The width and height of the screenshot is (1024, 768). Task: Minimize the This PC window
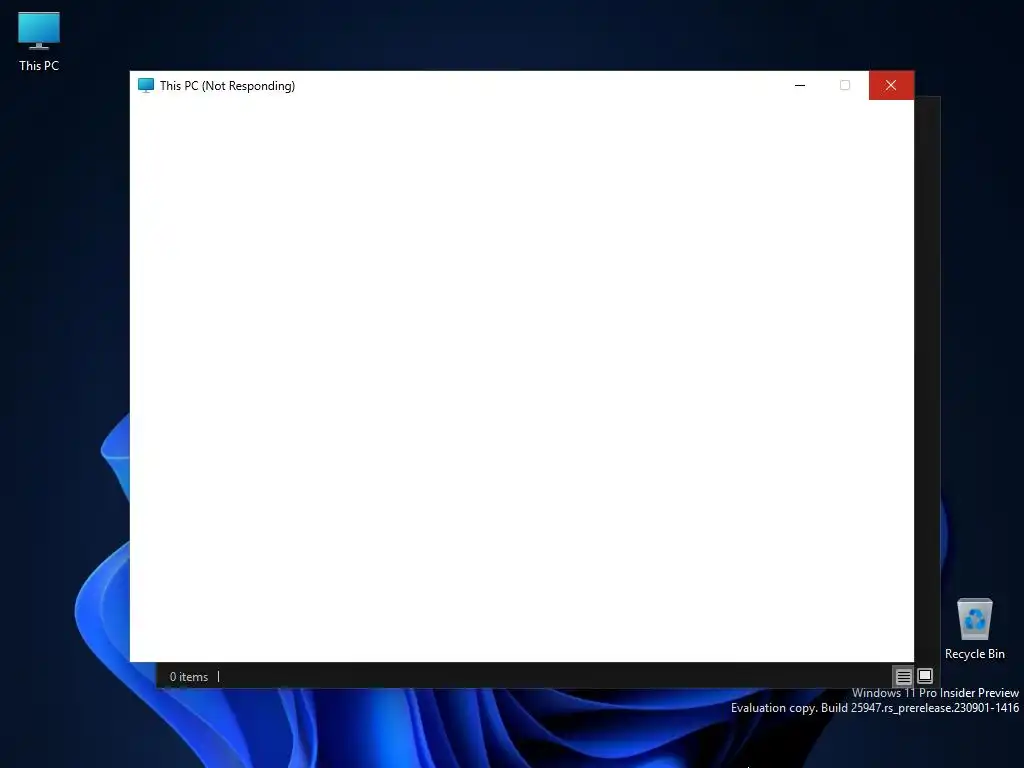click(799, 86)
